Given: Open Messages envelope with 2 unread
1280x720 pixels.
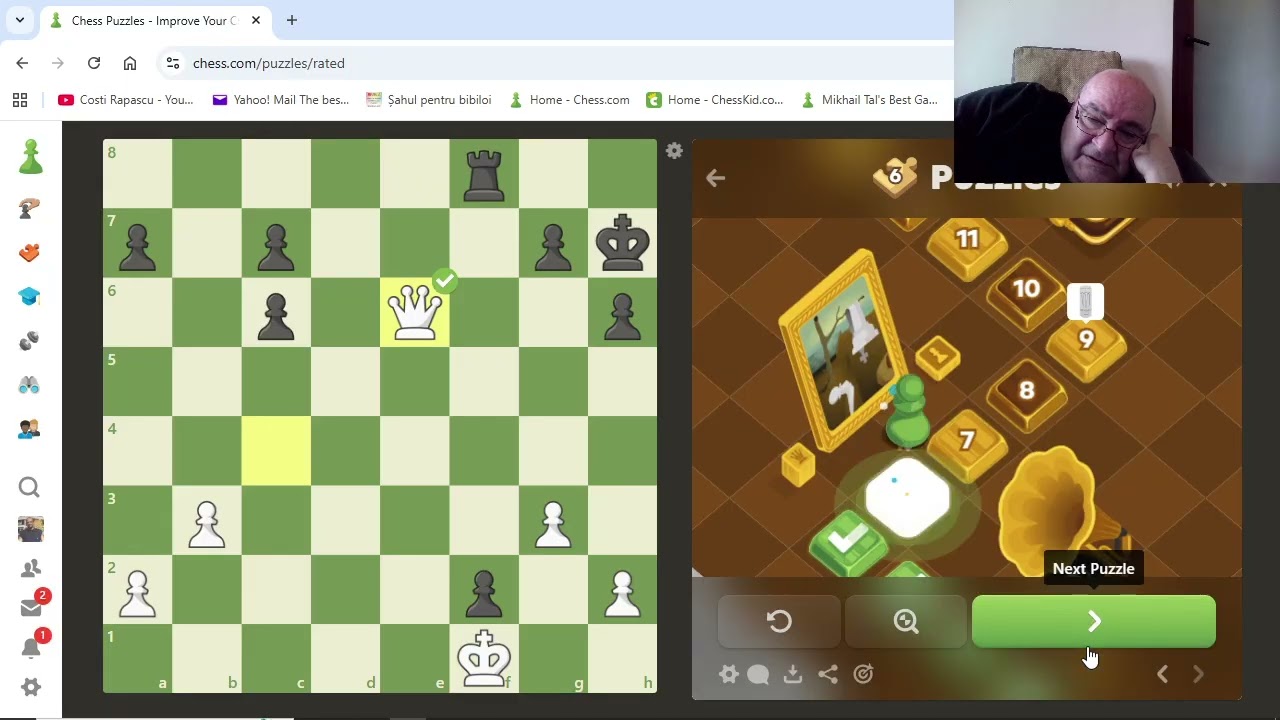Looking at the screenshot, I should (31, 607).
